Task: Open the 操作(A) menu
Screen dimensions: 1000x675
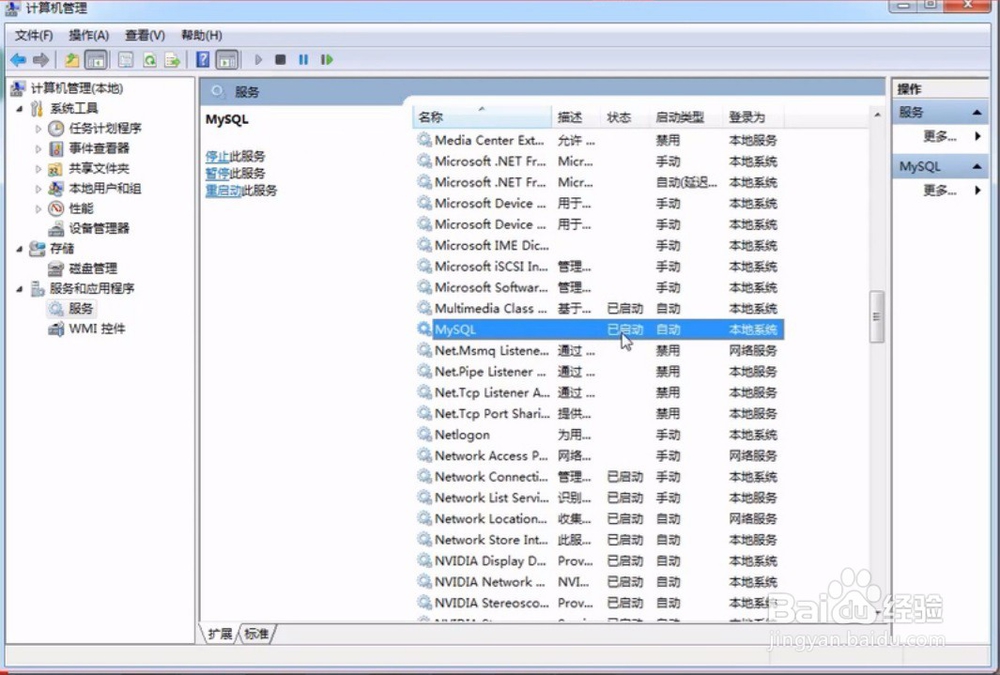Action: pyautogui.click(x=89, y=35)
